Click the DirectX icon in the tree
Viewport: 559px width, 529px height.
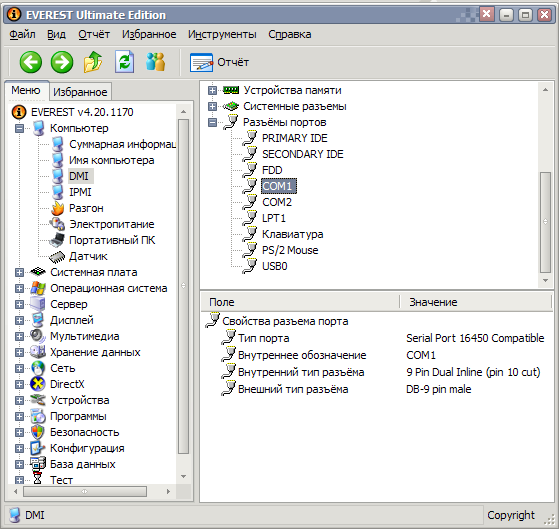click(x=38, y=384)
